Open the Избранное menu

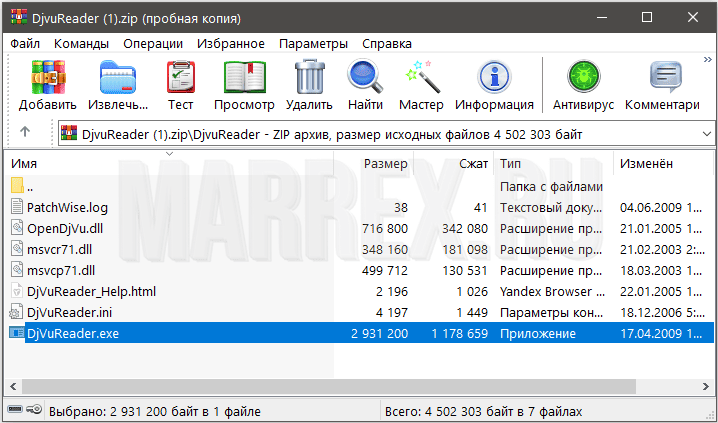[x=231, y=44]
